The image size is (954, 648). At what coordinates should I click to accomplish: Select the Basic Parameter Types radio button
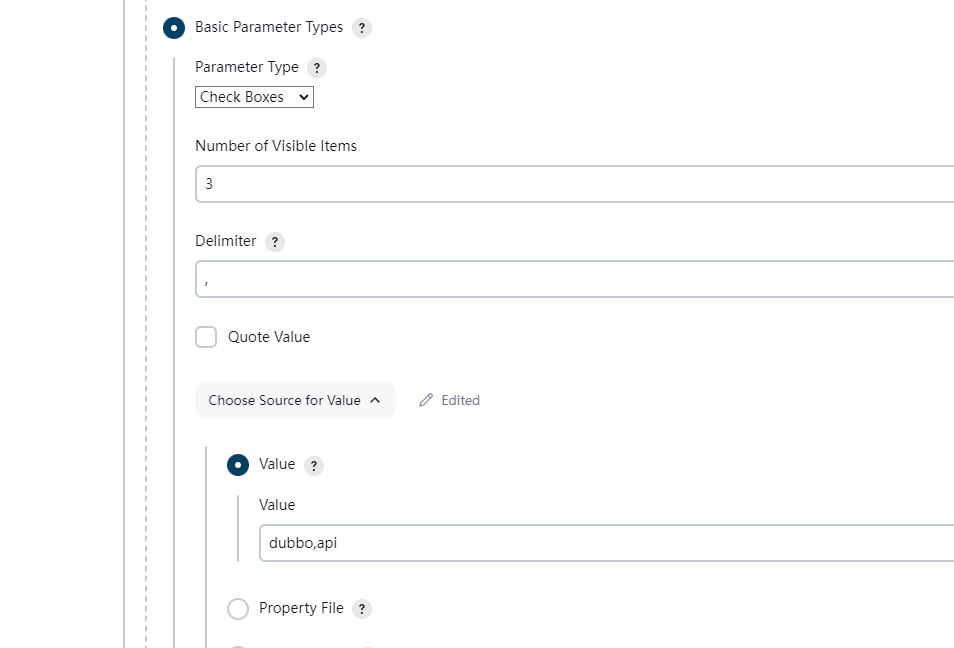tap(174, 28)
